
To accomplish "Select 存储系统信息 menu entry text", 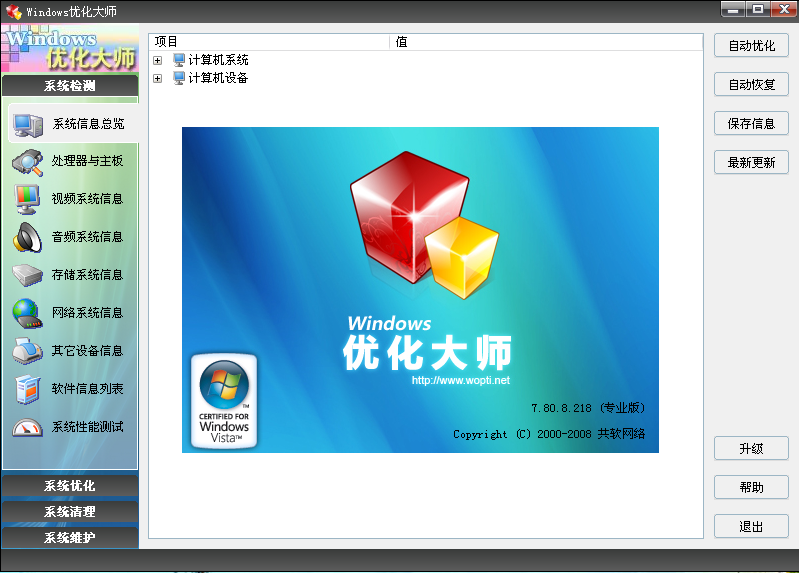I will tap(87, 275).
